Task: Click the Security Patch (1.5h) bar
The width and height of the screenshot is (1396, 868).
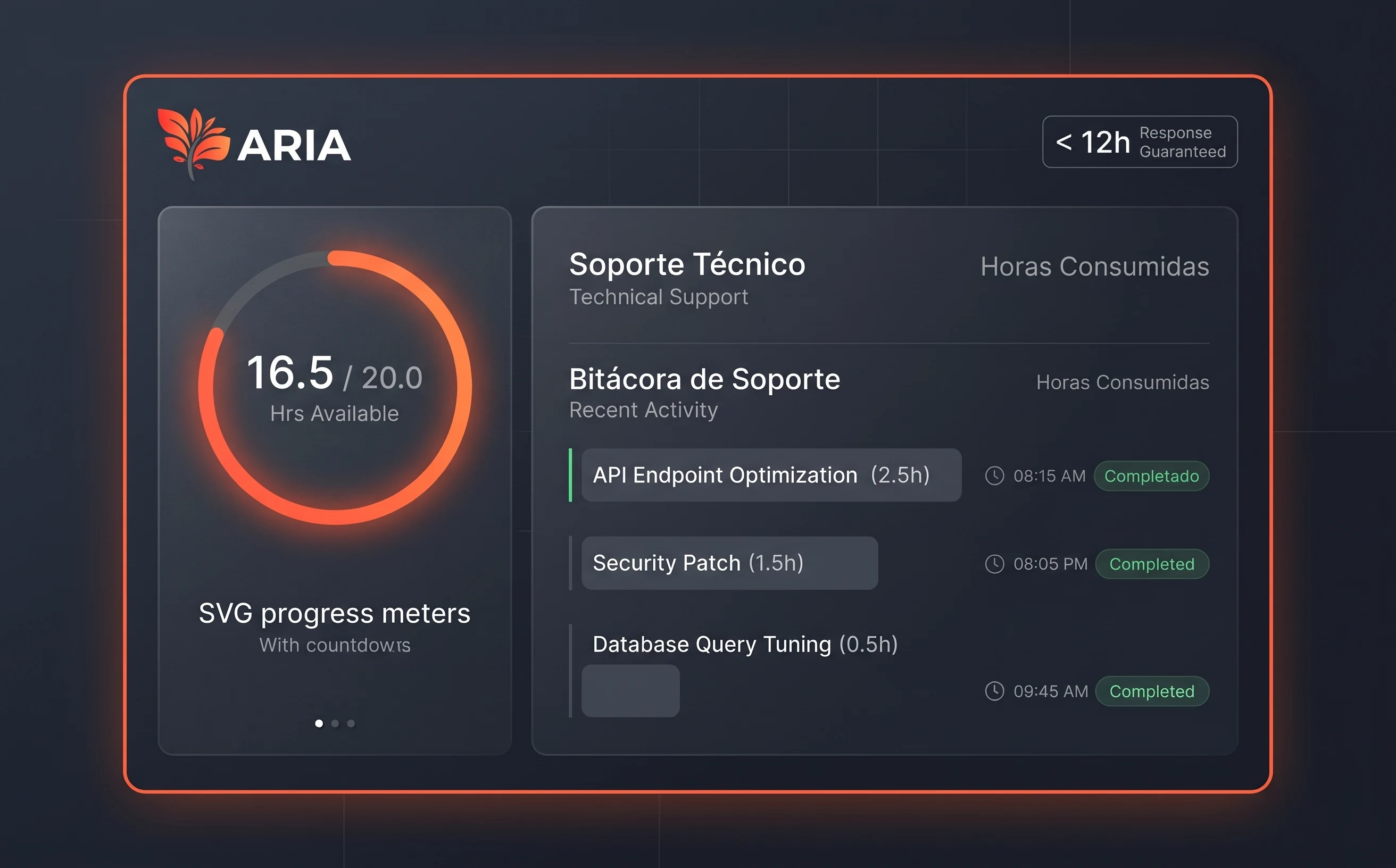Action: (729, 563)
